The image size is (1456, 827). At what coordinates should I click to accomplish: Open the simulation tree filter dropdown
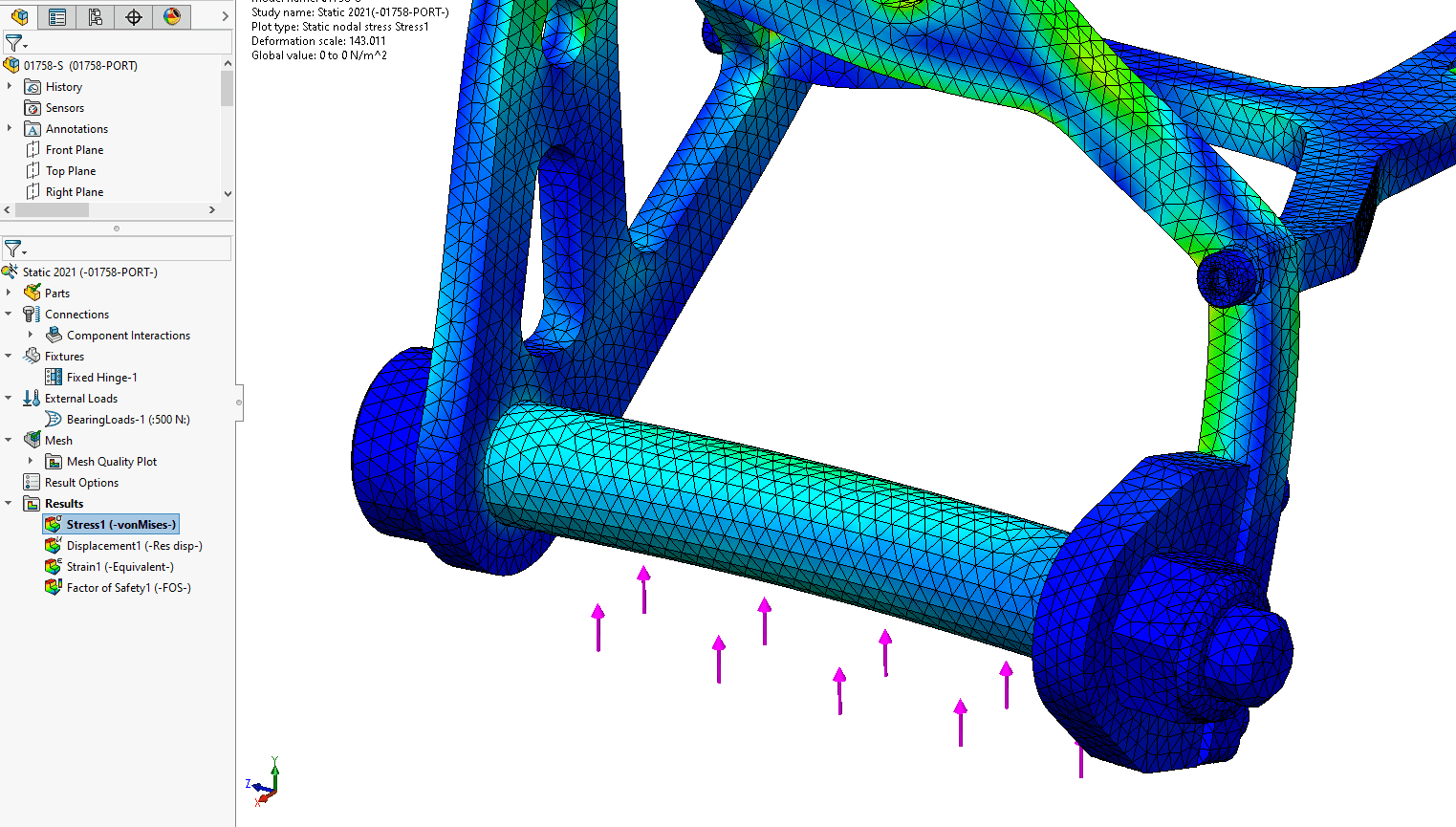pos(15,250)
